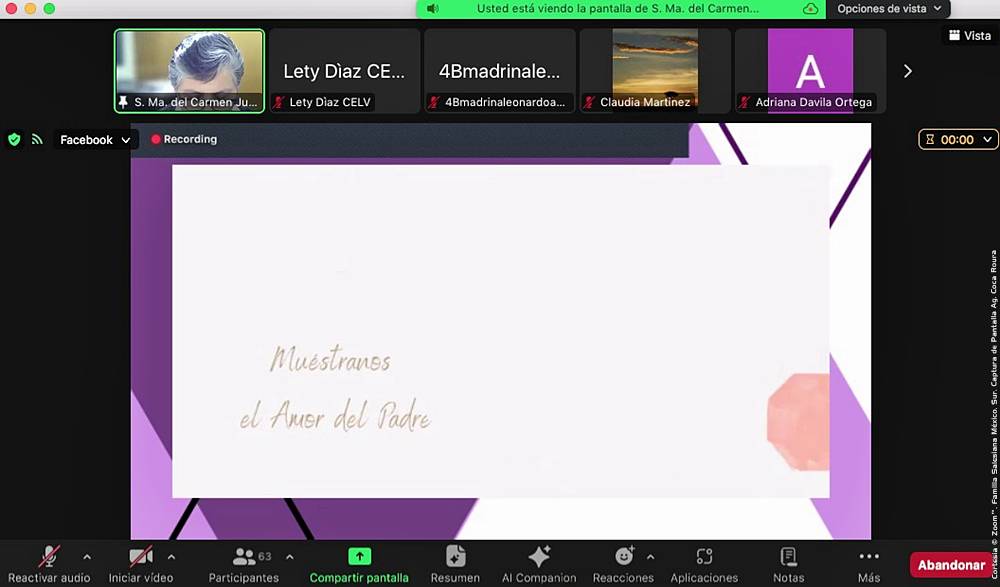Expand audio options arrow beside Reactivar audio

click(x=87, y=557)
